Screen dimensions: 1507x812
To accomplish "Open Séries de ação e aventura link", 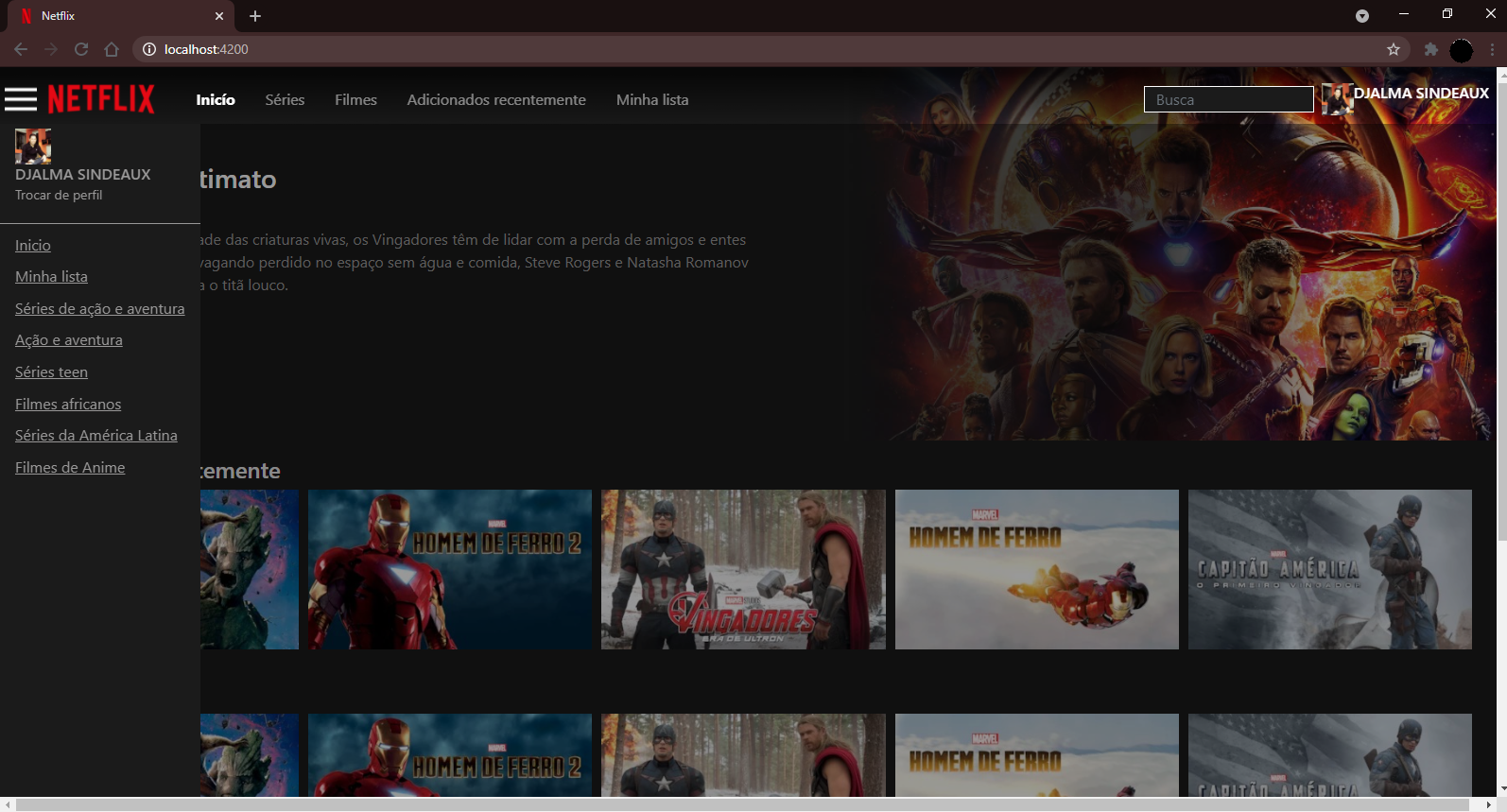I will click(x=100, y=309).
